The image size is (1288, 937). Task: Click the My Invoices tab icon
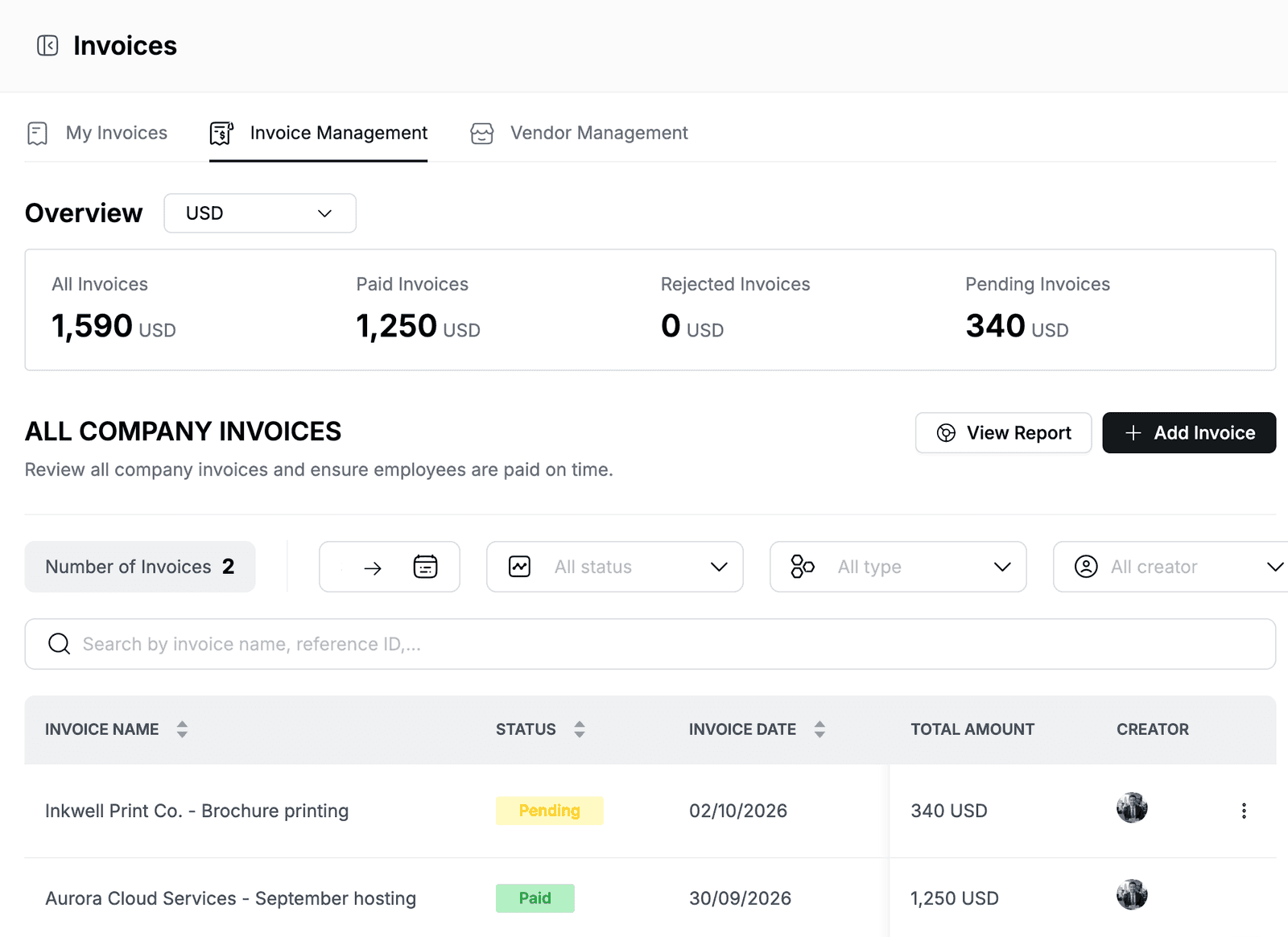coord(38,133)
